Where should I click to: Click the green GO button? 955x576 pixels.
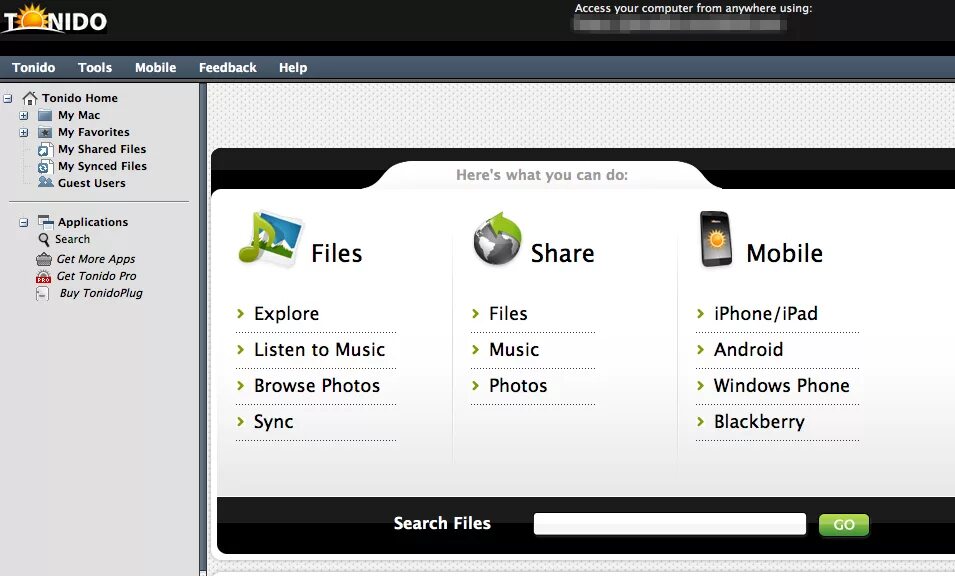pos(844,525)
